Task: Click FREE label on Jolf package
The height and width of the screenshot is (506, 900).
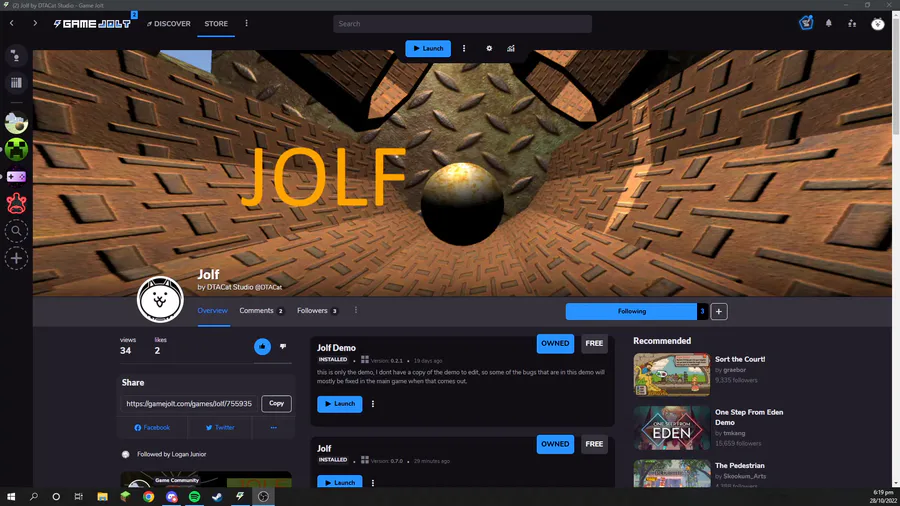Action: click(x=594, y=444)
